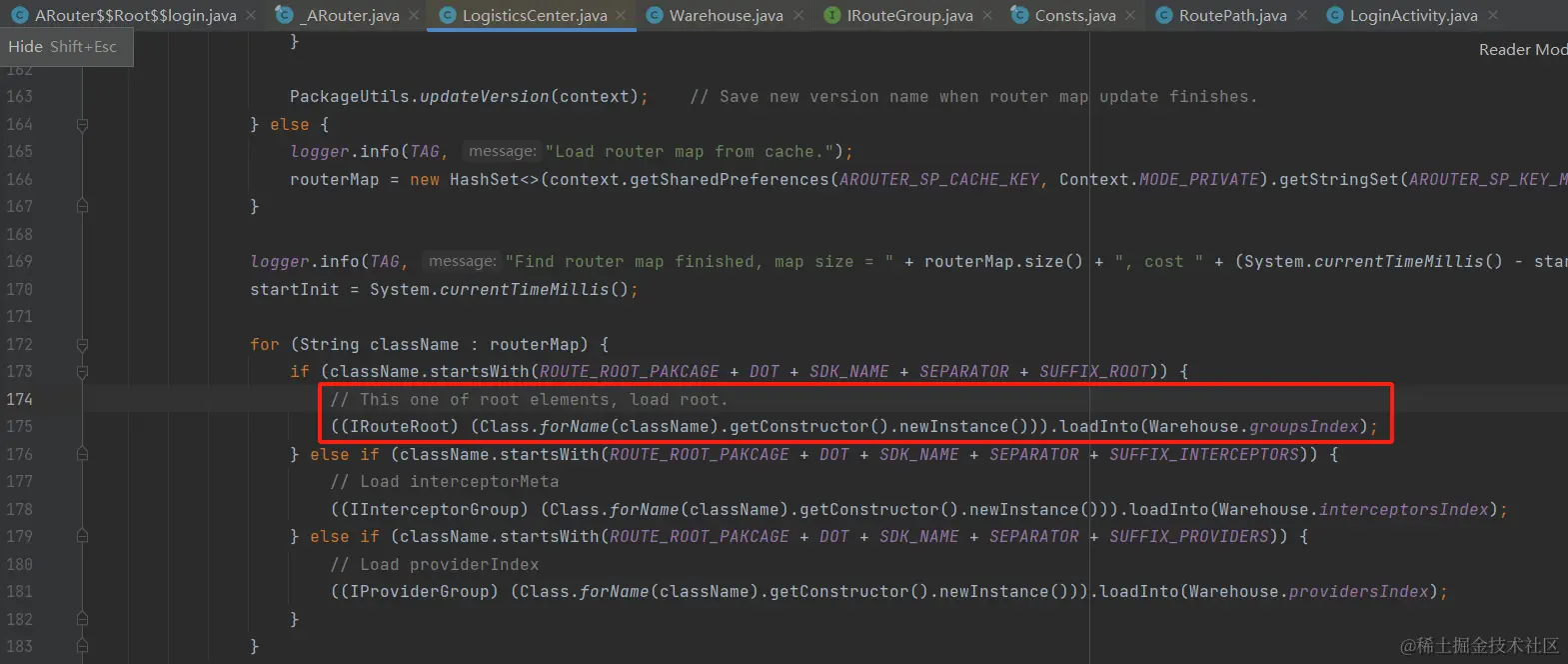Click the "This one of root elements" comment
Viewport: 1568px width, 664px height.
pos(529,400)
